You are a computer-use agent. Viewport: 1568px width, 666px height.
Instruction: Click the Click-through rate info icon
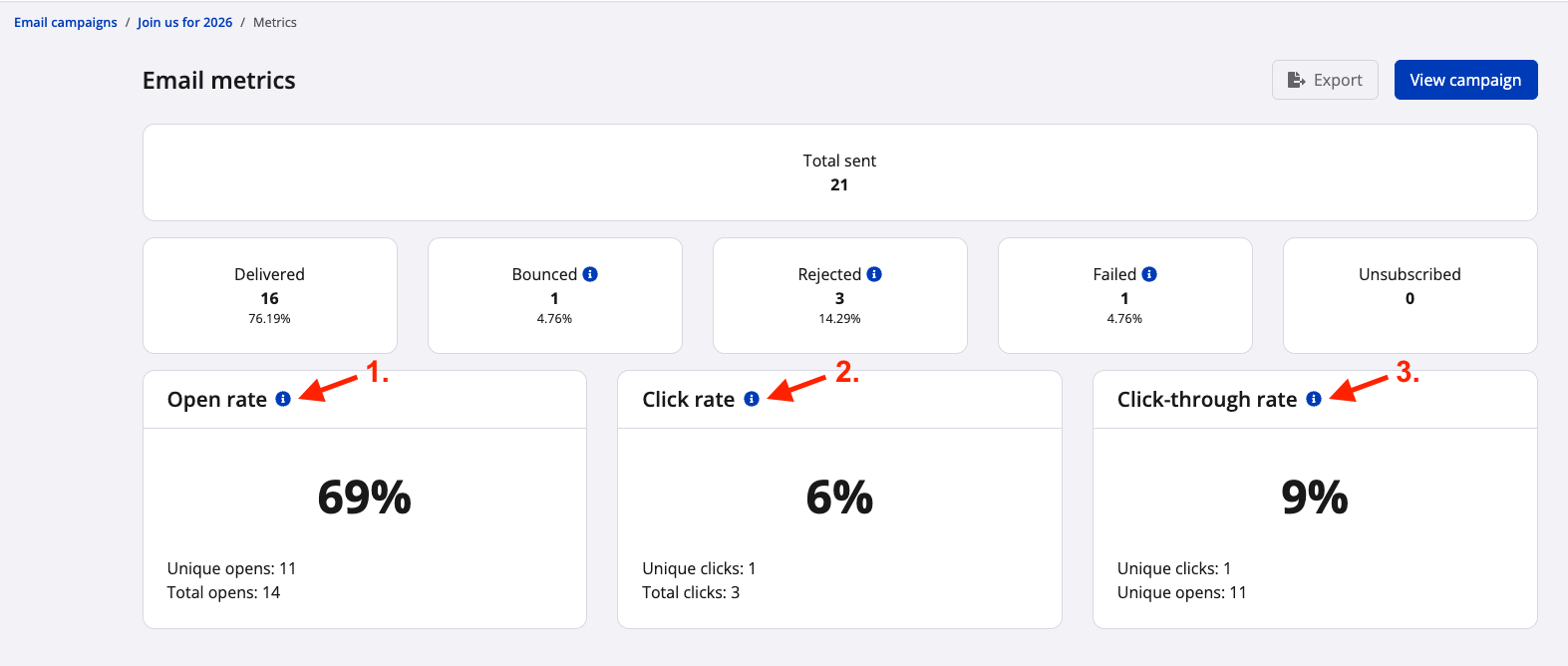[1314, 399]
